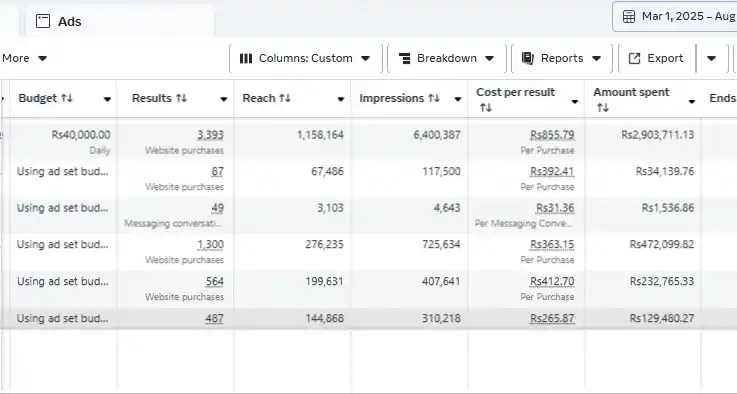The image size is (737, 394).
Task: Select the Rs232,765.33 amount spent
Action: point(662,281)
